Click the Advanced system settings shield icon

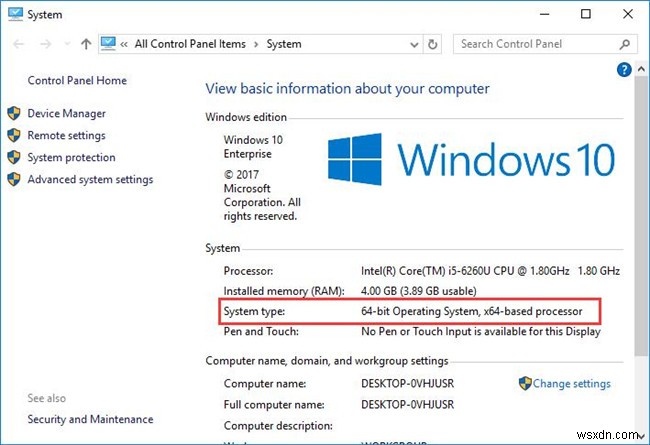click(x=14, y=180)
